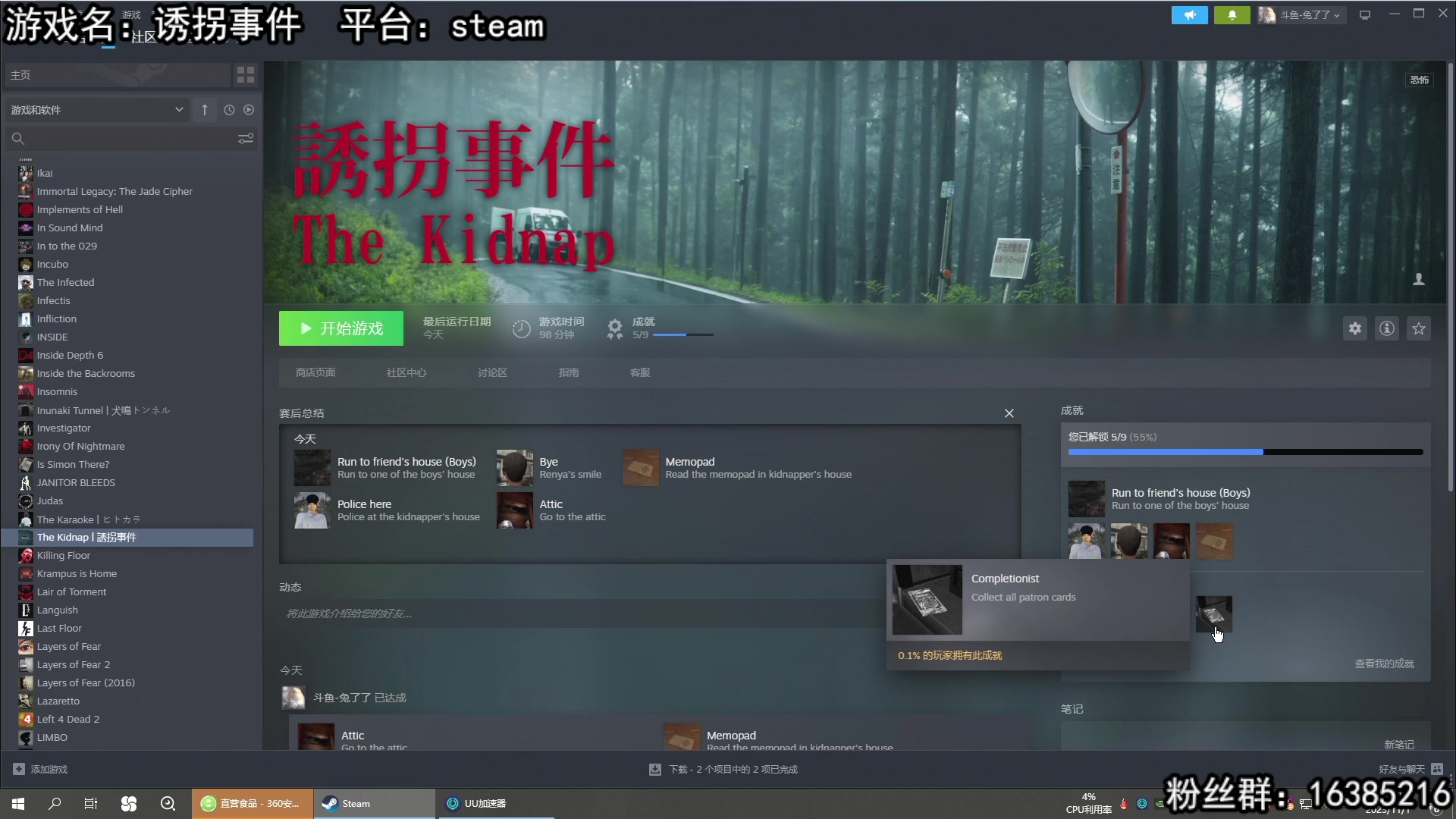Select The Kidnap | 誘拐事件 entry
This screenshot has height=819, width=1456.
pyautogui.click(x=129, y=538)
